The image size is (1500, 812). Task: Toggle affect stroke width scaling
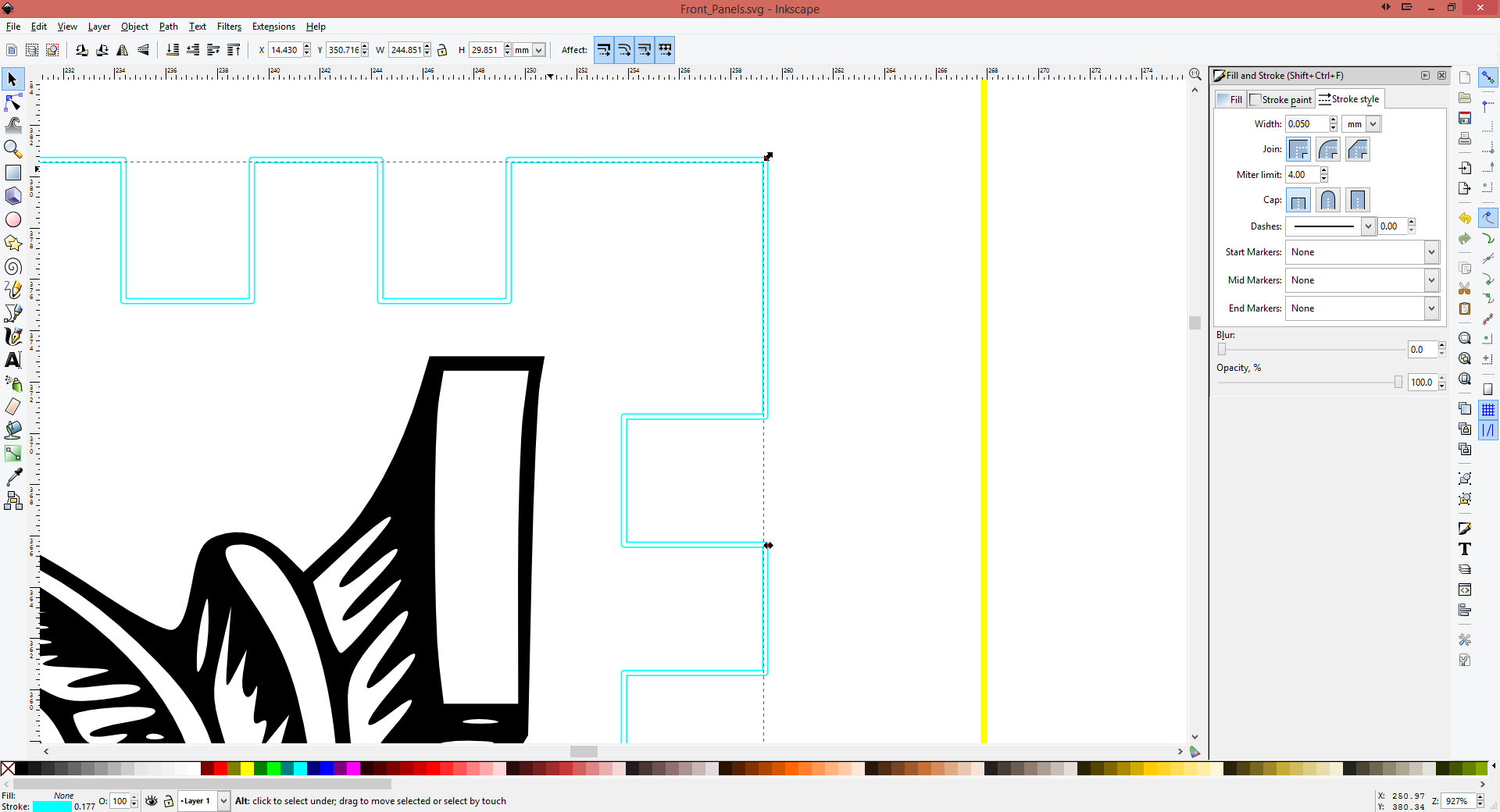click(604, 50)
